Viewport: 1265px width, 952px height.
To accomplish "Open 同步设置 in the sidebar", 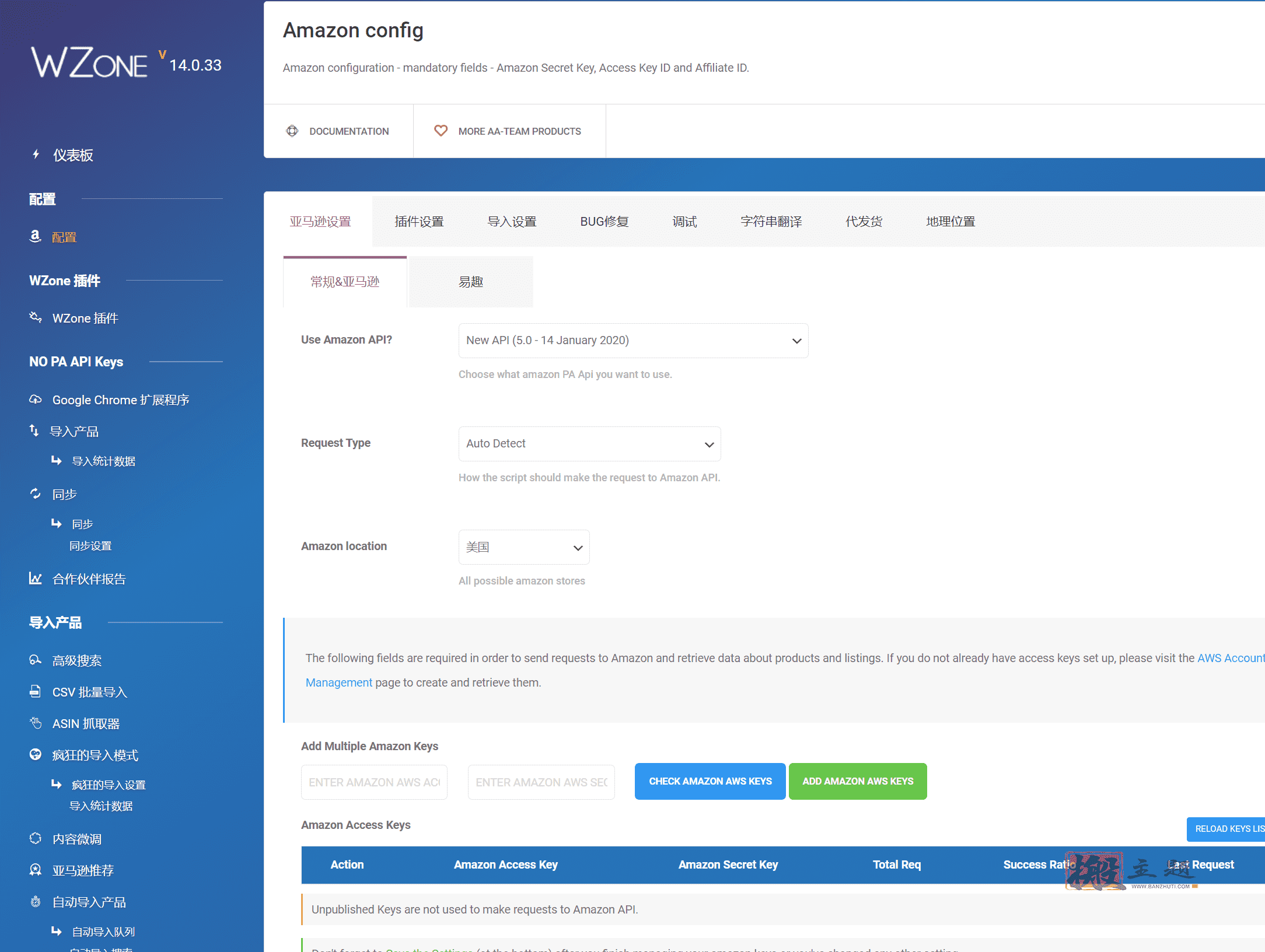I will point(90,545).
